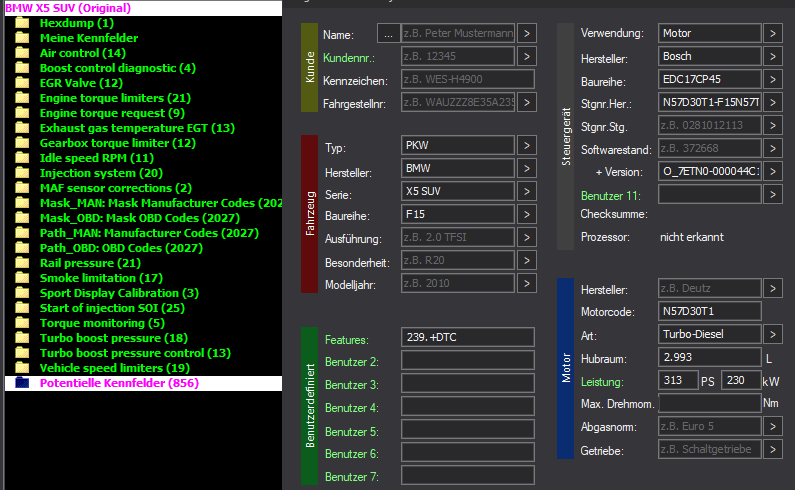Open dropdown arrow next to Ausführung field

point(527,237)
